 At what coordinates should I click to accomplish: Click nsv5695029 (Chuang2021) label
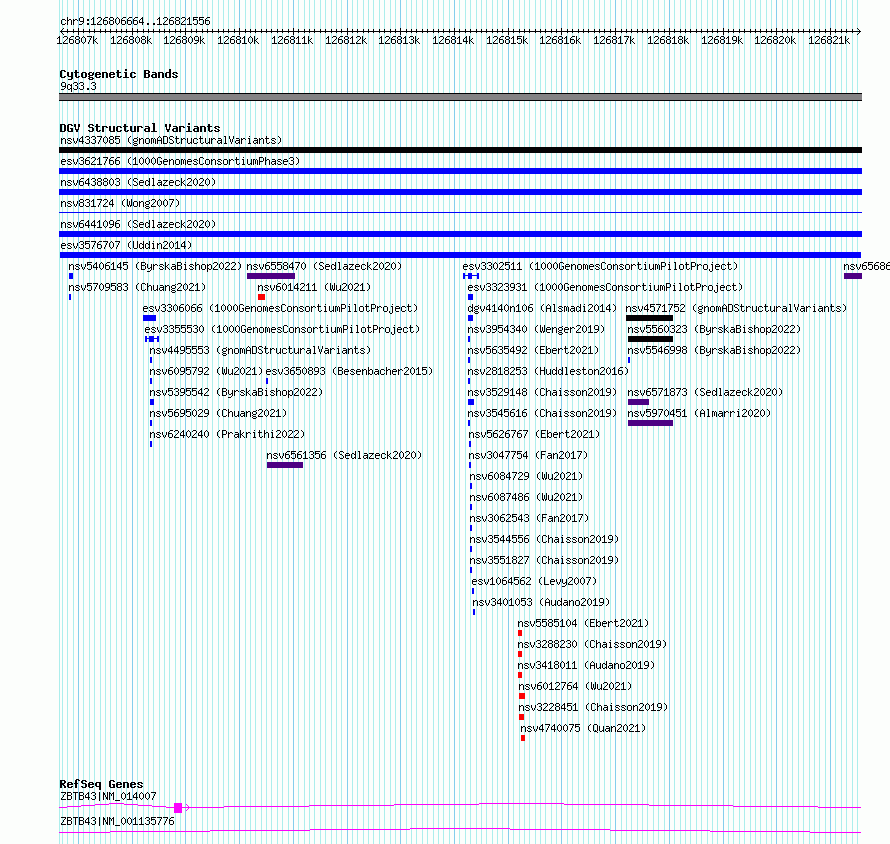218,413
